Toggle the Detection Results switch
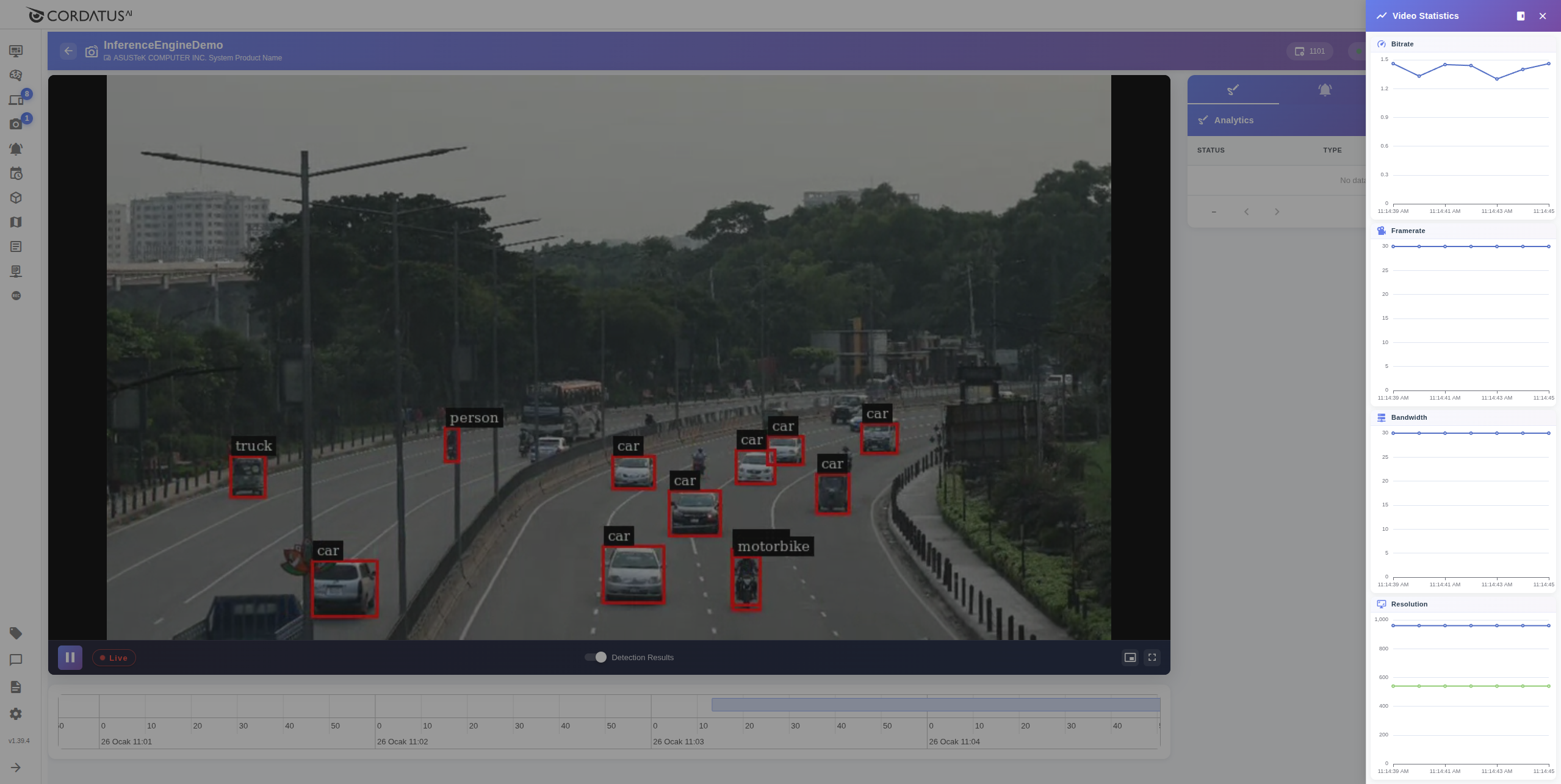This screenshot has width=1561, height=784. [x=596, y=657]
